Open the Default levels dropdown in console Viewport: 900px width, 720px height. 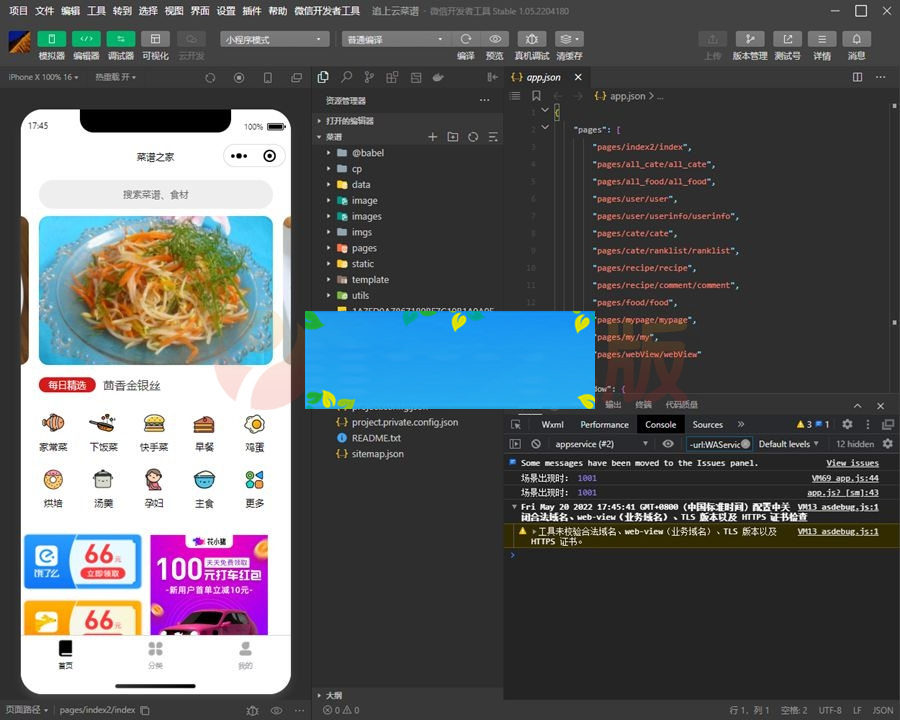pos(789,444)
